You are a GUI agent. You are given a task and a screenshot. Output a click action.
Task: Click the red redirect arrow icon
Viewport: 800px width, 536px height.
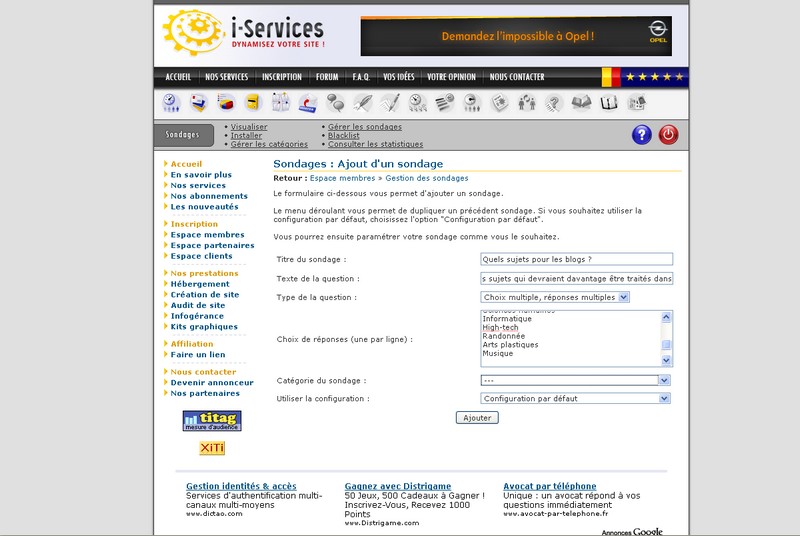coord(308,103)
